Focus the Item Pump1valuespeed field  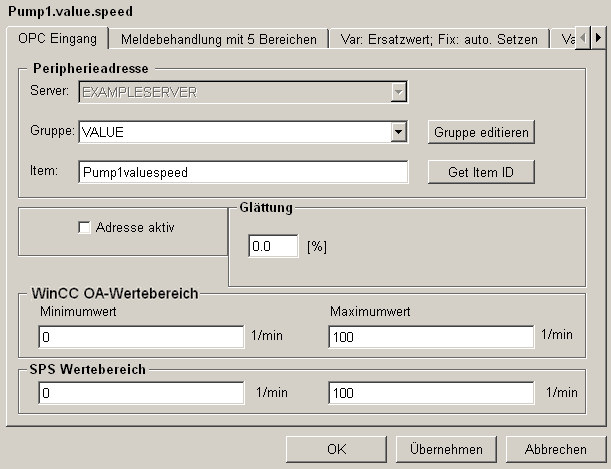point(243,172)
